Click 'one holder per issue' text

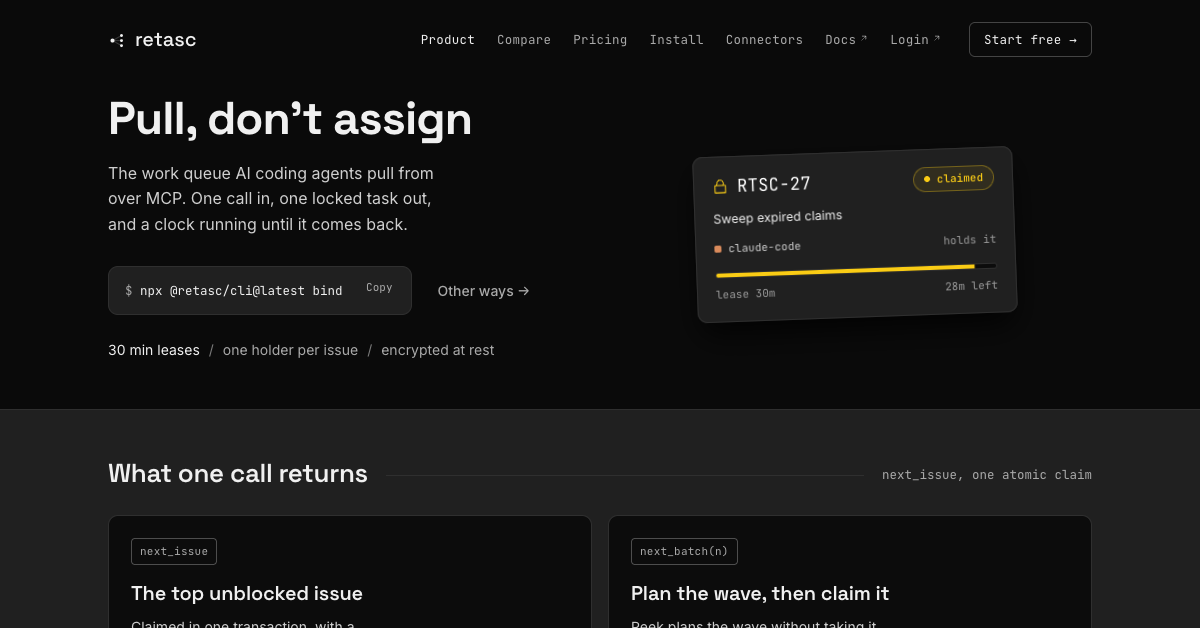pyautogui.click(x=290, y=350)
